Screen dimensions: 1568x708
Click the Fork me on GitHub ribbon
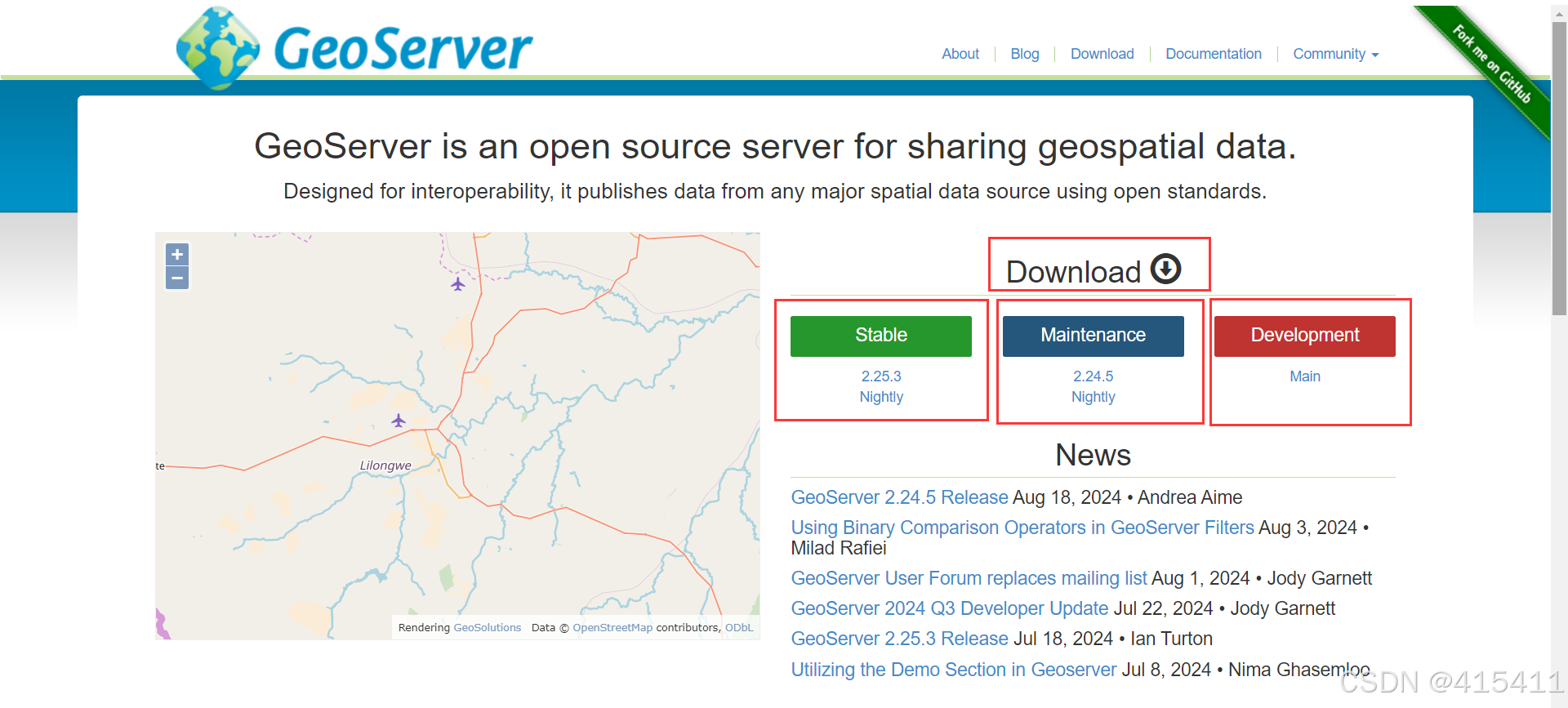1490,64
